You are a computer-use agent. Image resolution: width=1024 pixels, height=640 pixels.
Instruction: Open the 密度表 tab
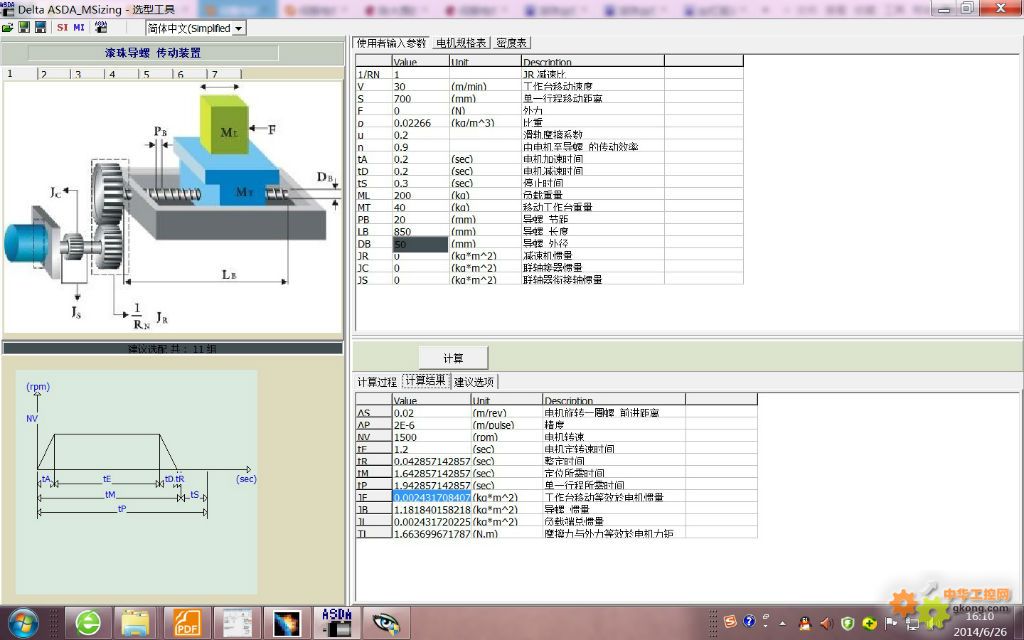511,43
